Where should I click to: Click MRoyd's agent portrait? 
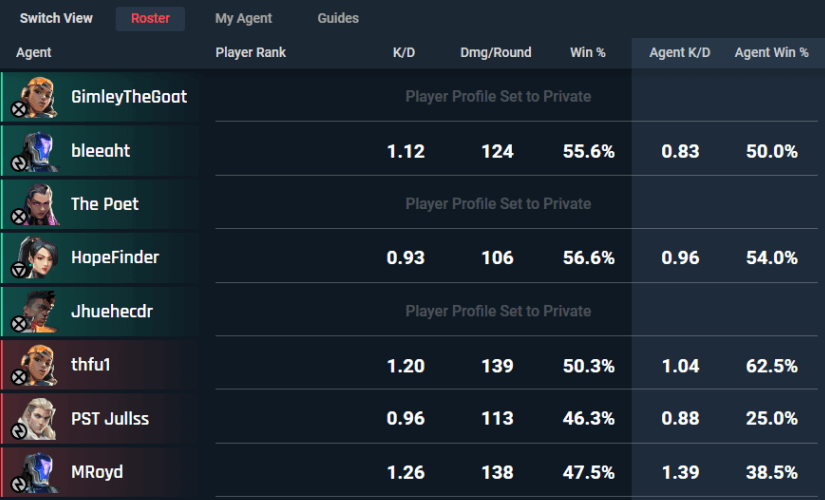[40, 472]
